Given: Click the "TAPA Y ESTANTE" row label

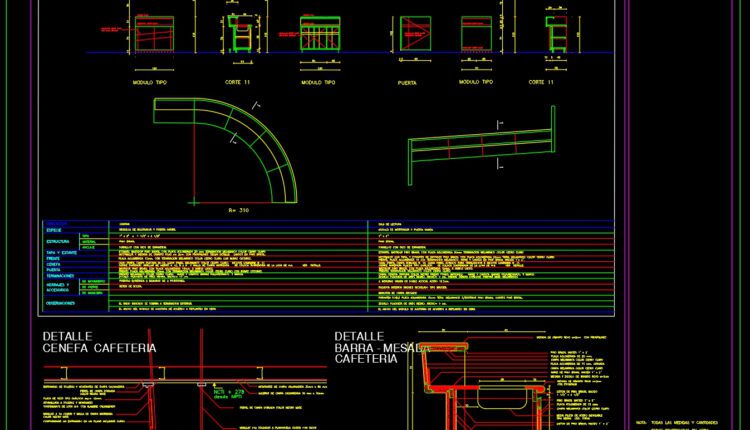Looking at the screenshot, I should (61, 253).
